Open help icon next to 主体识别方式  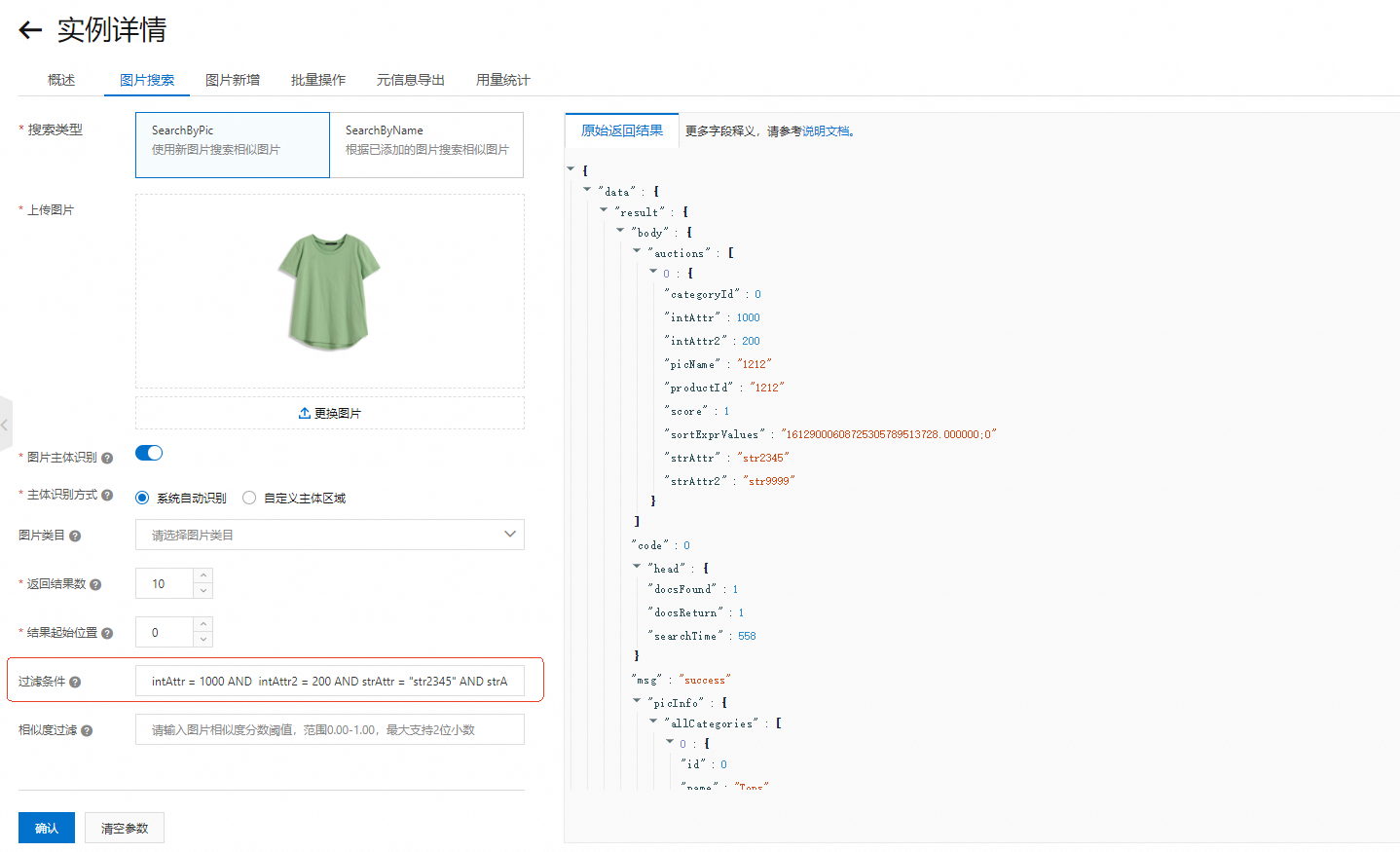[x=107, y=496]
